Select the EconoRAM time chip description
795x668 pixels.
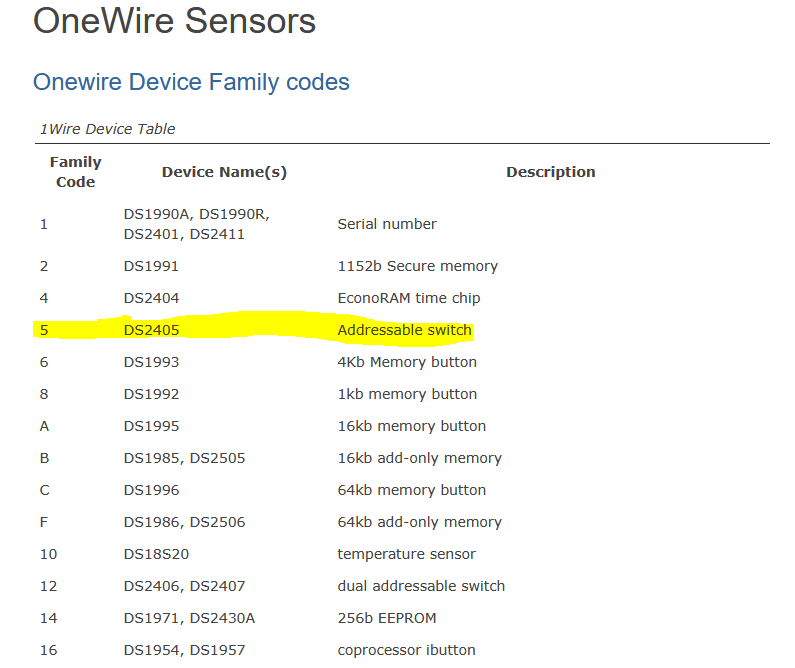(408, 298)
